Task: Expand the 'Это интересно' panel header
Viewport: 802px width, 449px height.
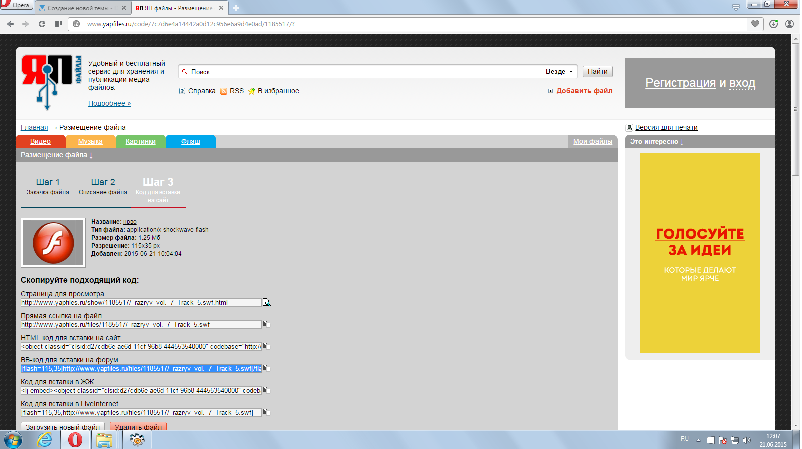Action: pyautogui.click(x=656, y=142)
